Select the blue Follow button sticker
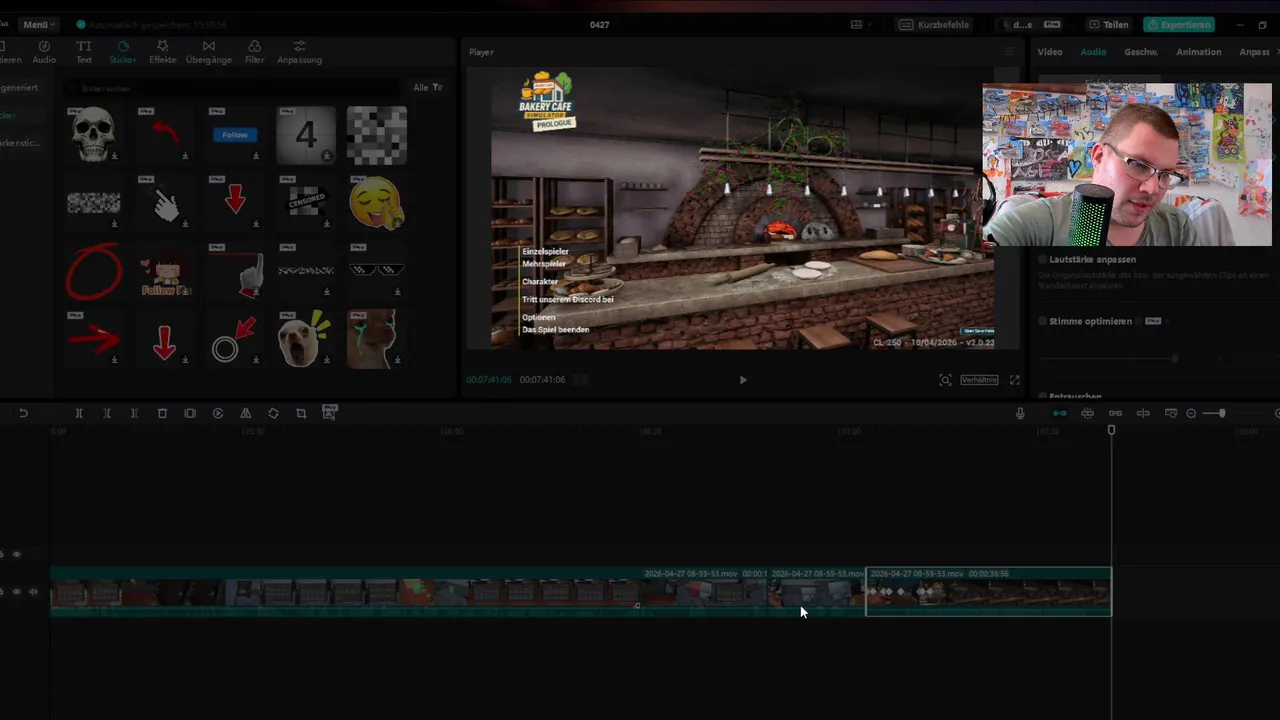This screenshot has height=720, width=1280. coord(235,134)
